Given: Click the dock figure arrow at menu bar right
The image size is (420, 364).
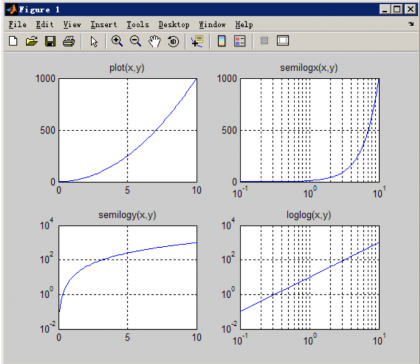Looking at the screenshot, I should 411,24.
